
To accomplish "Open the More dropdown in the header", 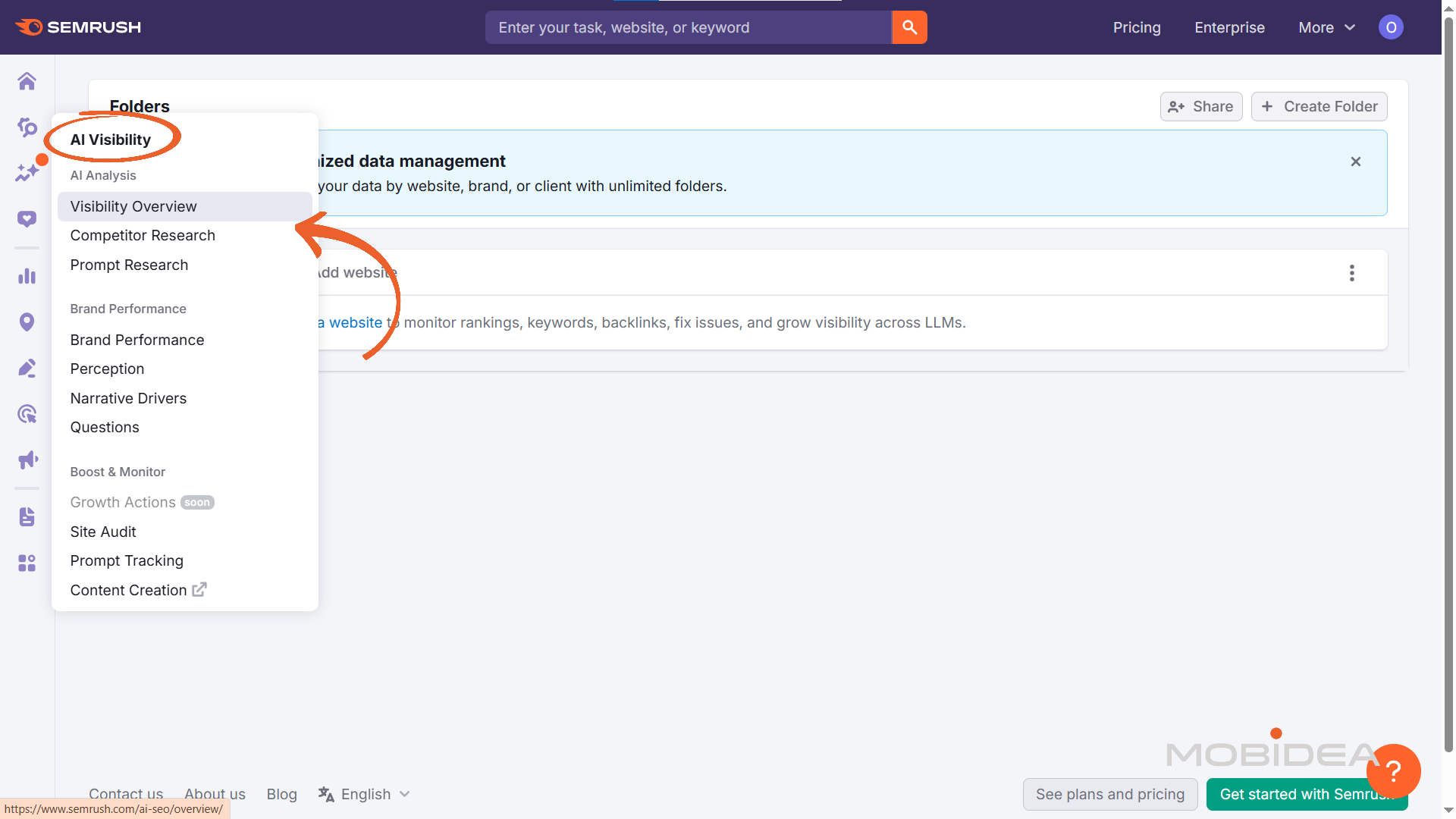I will 1326,27.
